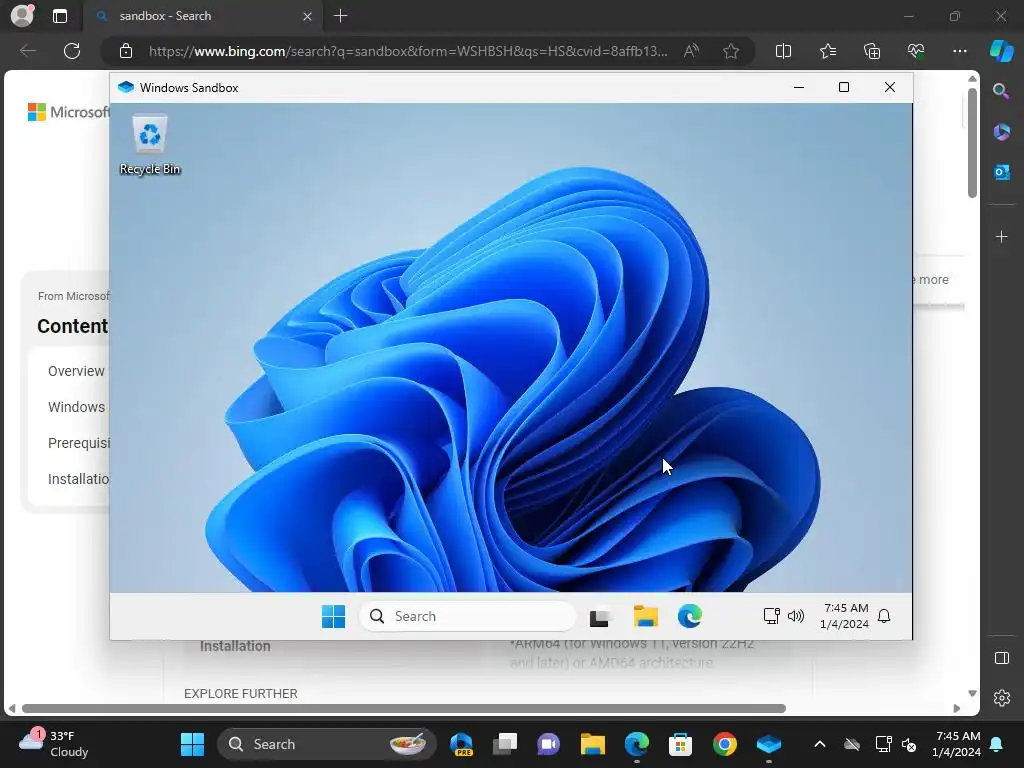
Task: Open Task View in the Sandbox taskbar
Action: tap(600, 616)
